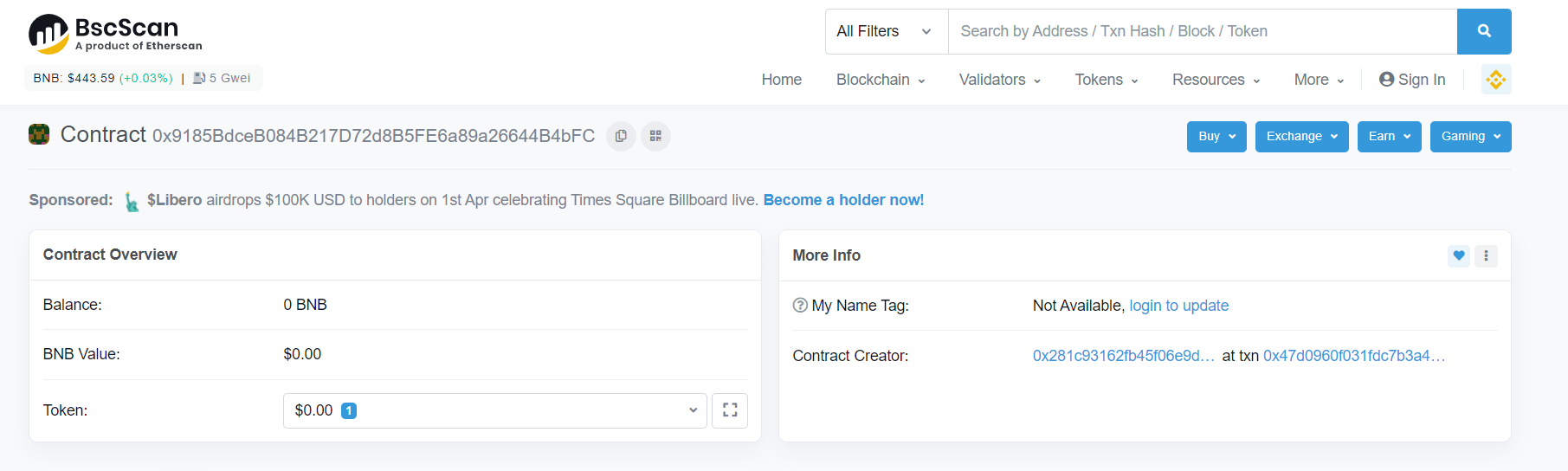
Task: Expand the Token holdings dropdown
Action: coord(494,410)
